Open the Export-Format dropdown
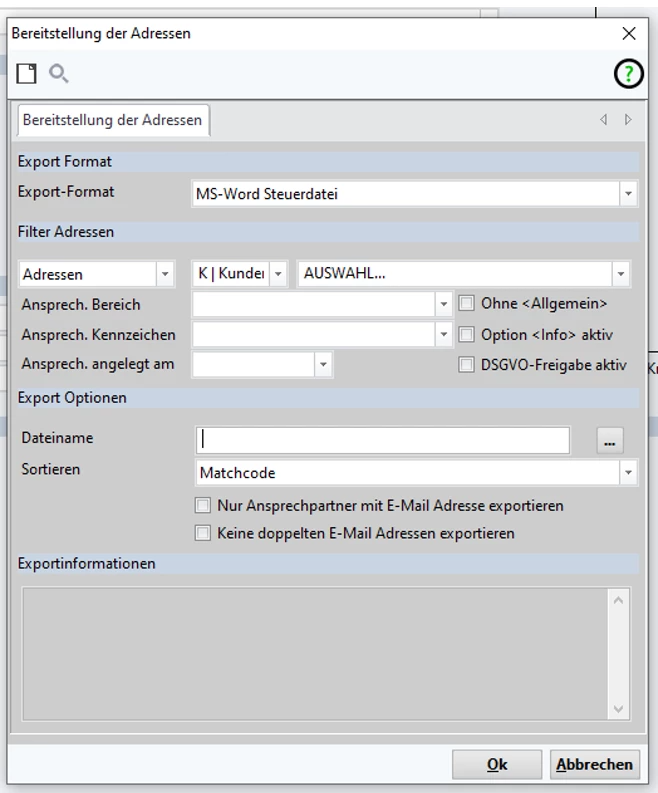 (627, 194)
